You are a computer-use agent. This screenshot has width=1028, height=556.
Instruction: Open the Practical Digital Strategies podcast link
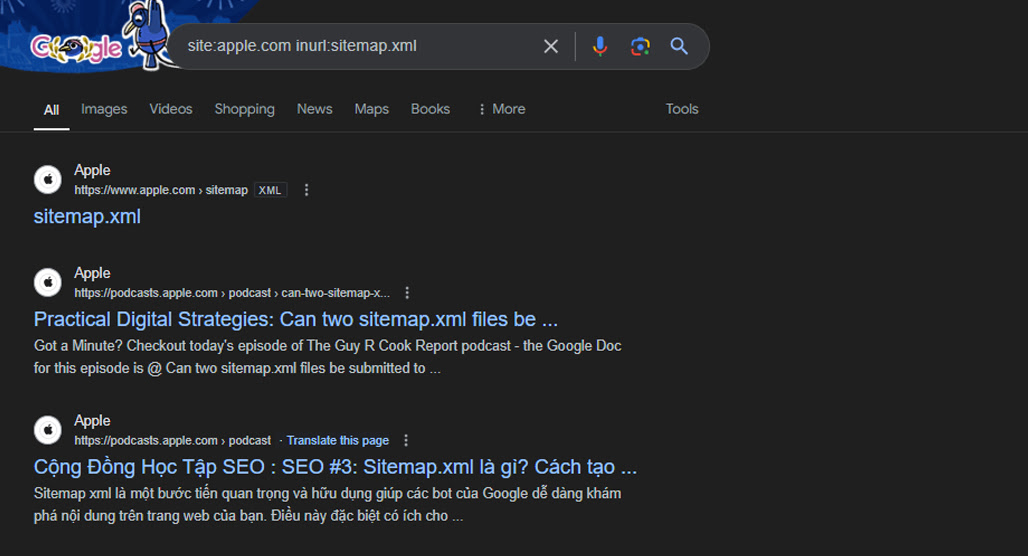pyautogui.click(x=296, y=319)
